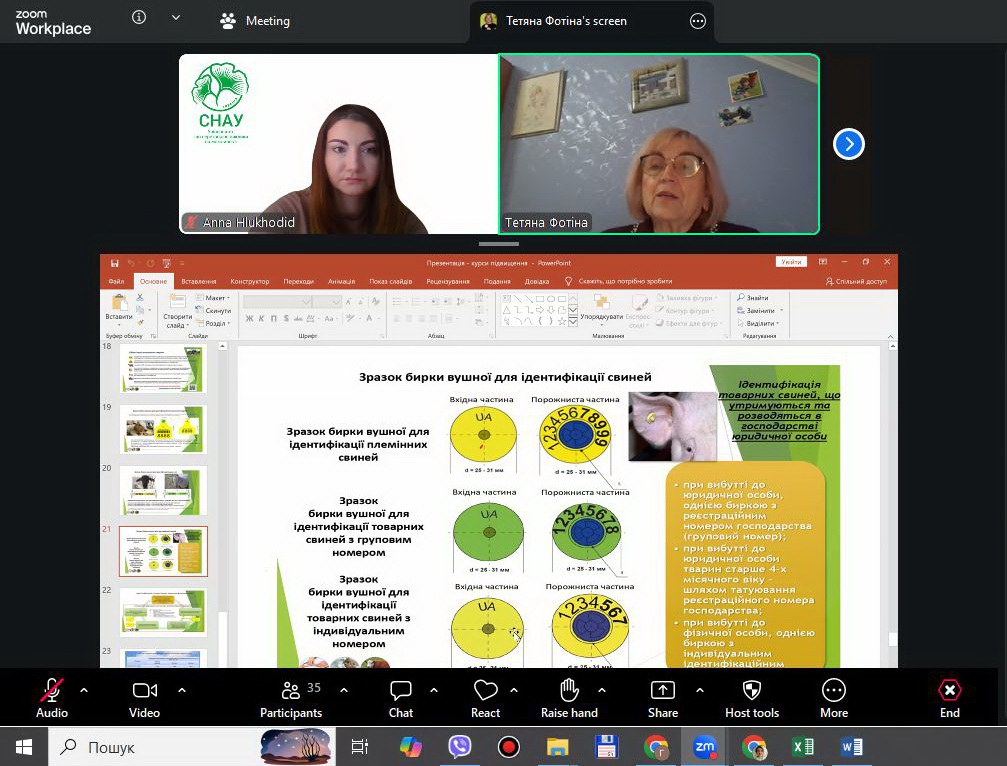Open meeting info icon in title bar

pyautogui.click(x=139, y=18)
